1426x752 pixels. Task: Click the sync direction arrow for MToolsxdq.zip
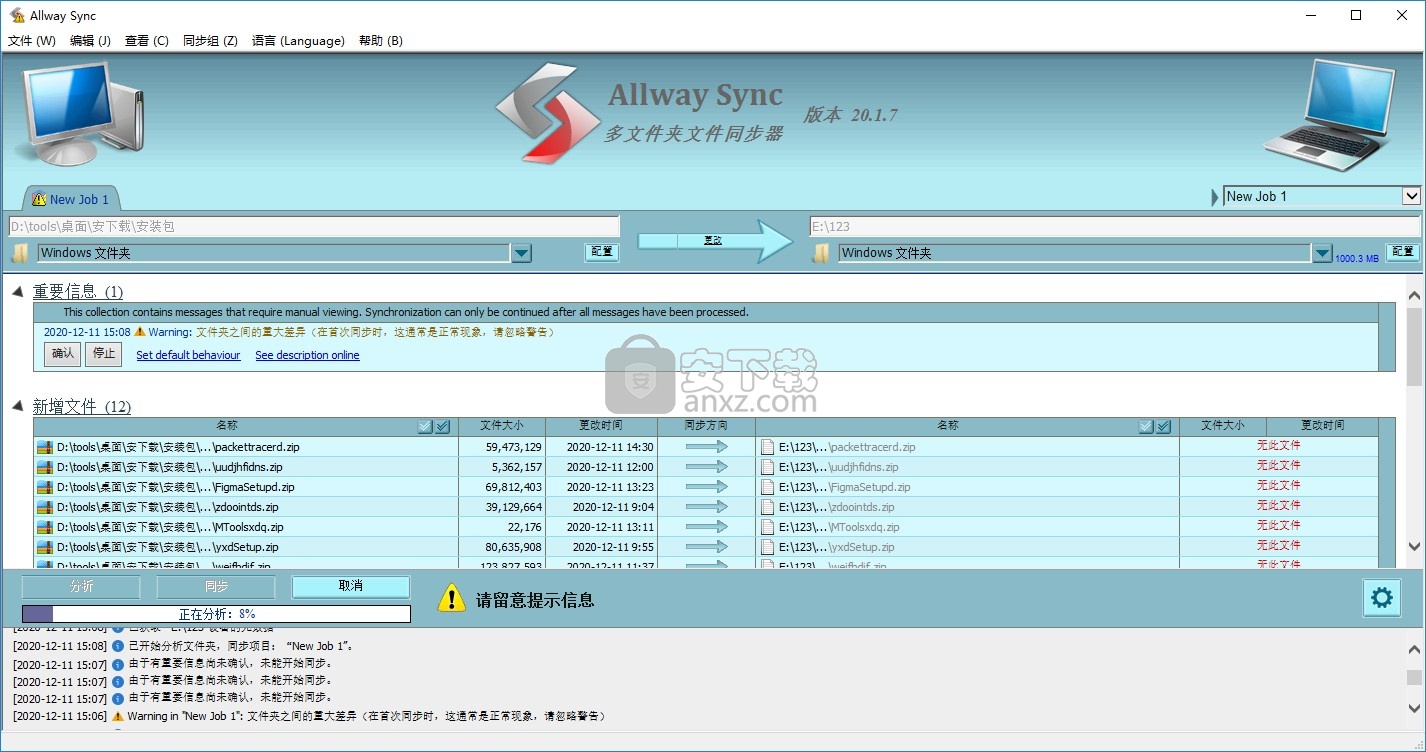click(x=707, y=527)
